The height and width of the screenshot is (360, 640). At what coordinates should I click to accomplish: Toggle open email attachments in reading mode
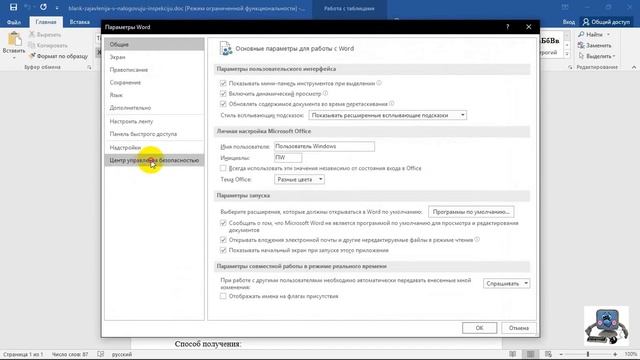223,240
